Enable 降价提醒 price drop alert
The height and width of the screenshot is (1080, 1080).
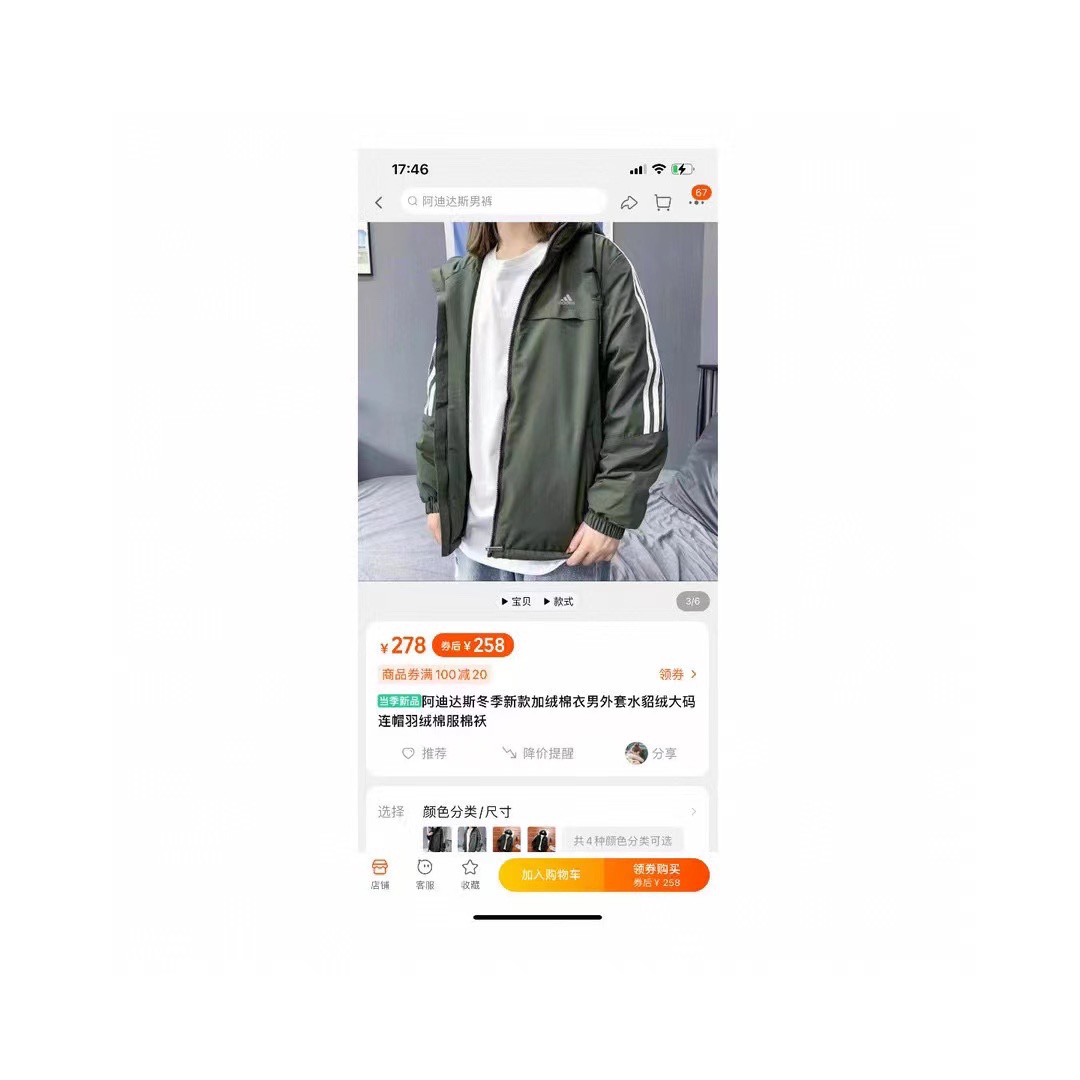(538, 754)
